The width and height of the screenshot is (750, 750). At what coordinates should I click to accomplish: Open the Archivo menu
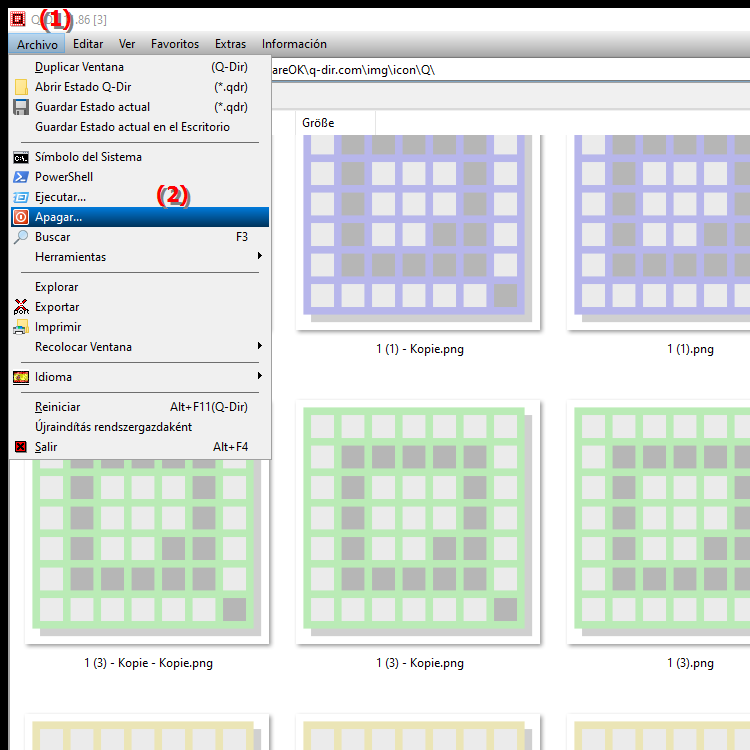[x=37, y=44]
